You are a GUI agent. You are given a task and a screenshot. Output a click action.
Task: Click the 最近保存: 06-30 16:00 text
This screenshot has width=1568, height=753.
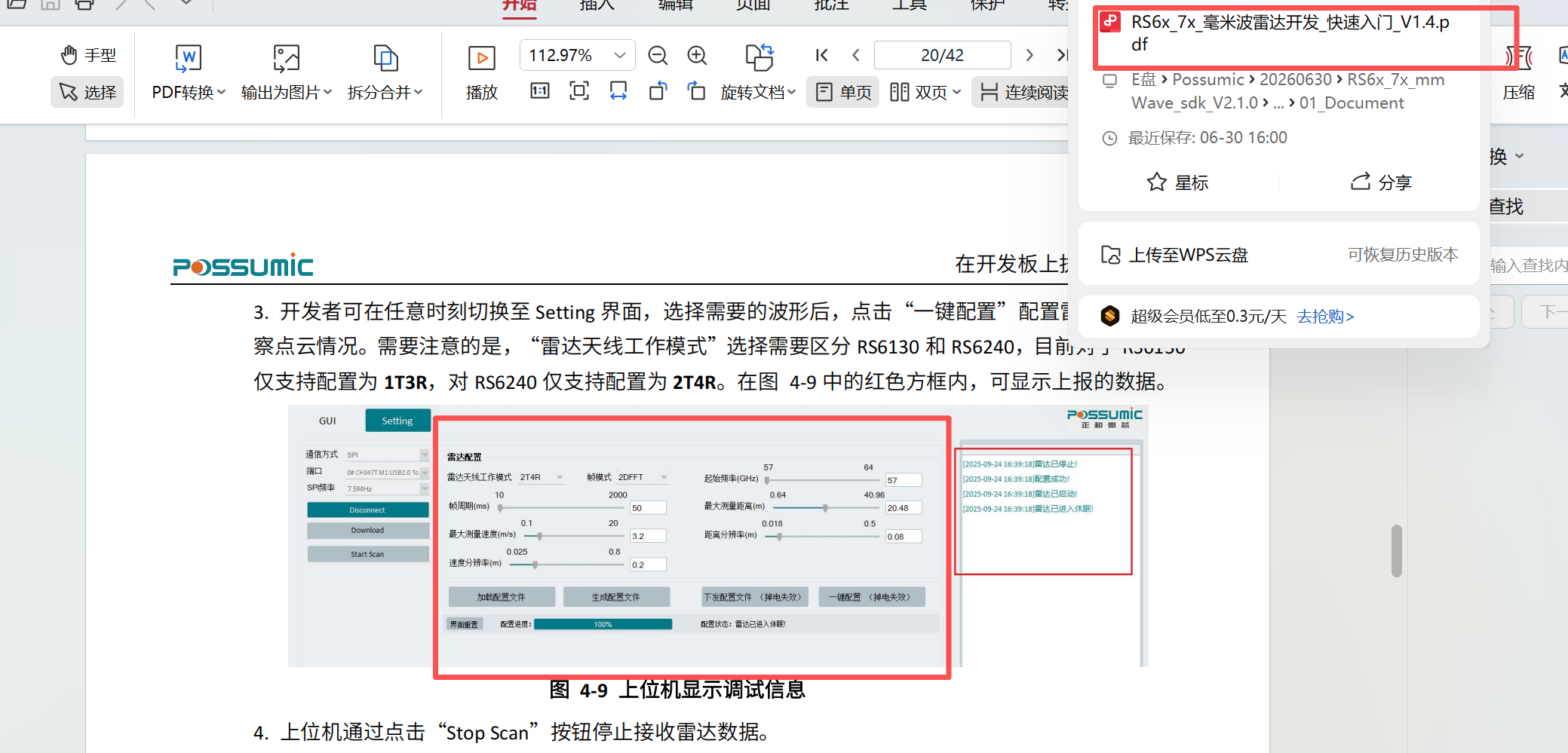pos(1207,138)
